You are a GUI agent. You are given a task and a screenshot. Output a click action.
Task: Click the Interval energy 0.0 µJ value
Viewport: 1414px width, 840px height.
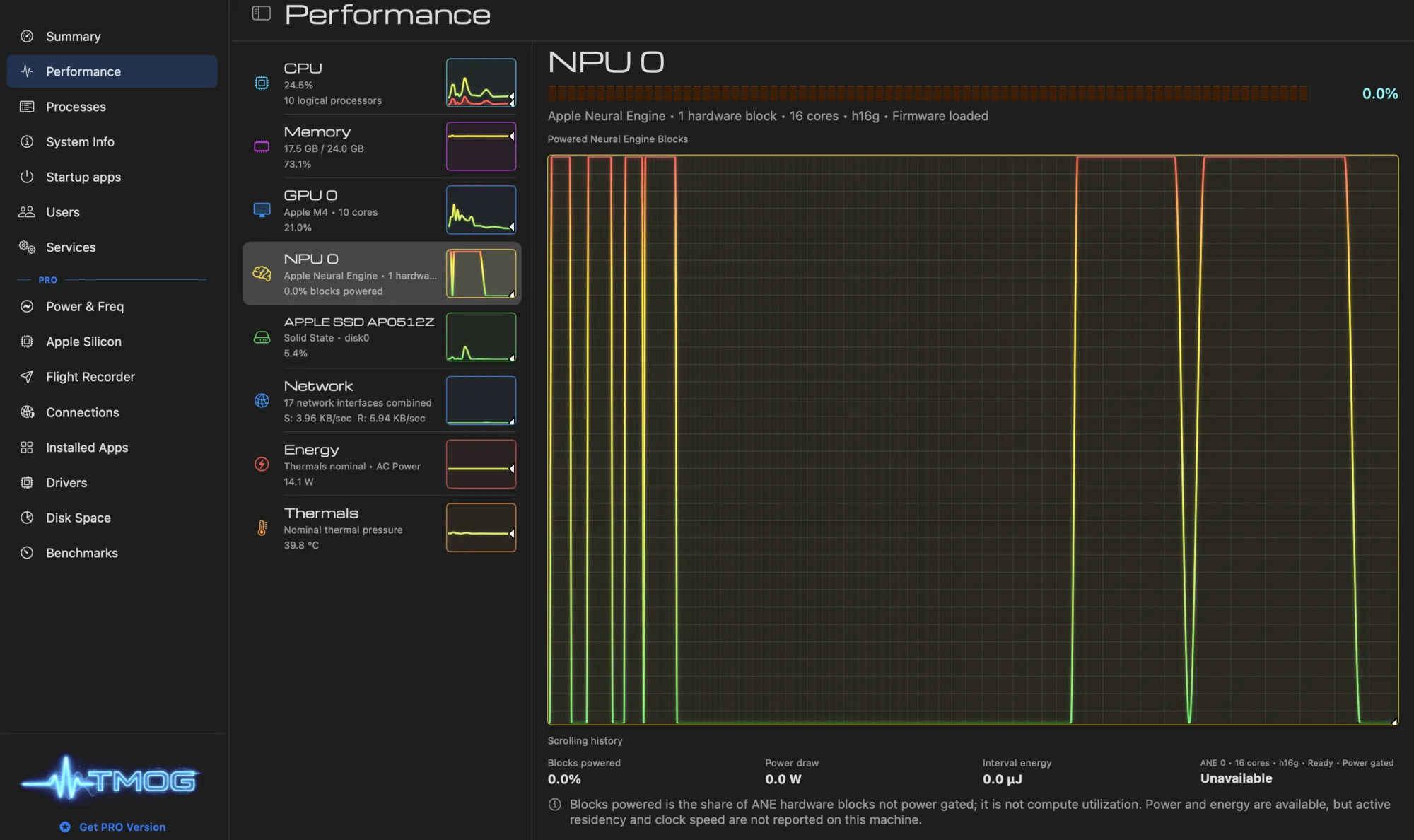1003,779
